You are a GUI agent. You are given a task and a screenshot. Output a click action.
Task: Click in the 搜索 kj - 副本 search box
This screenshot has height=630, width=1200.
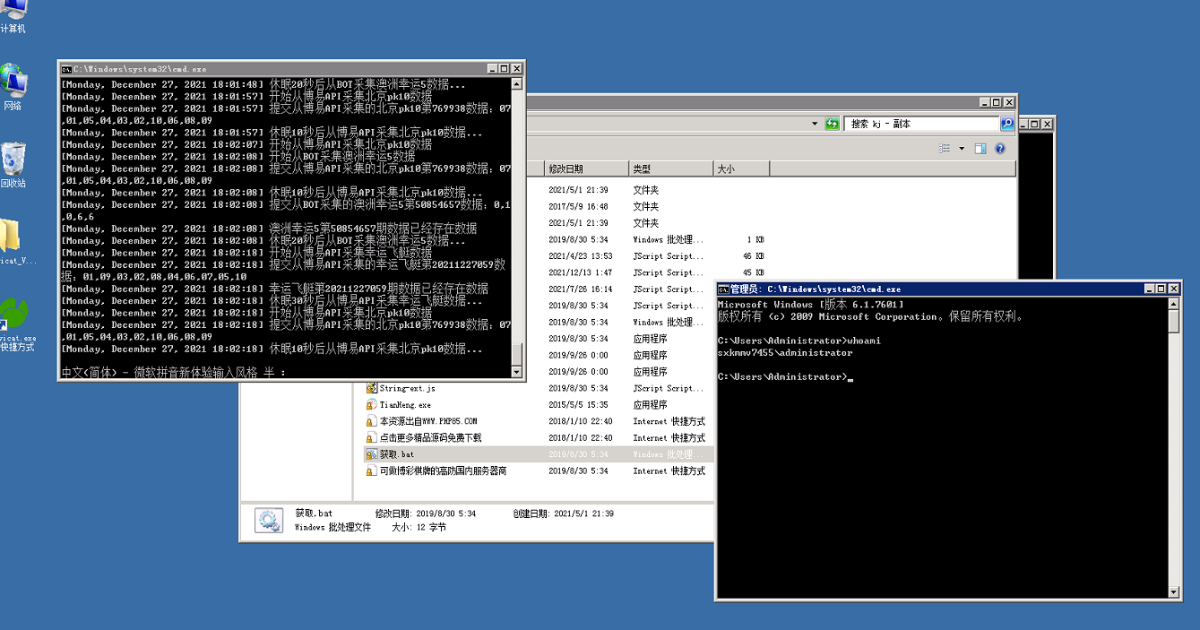922,124
